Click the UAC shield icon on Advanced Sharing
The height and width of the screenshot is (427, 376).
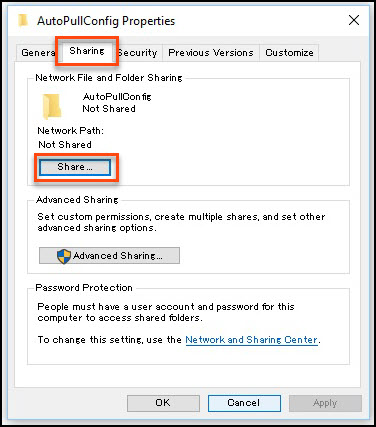(x=64, y=256)
